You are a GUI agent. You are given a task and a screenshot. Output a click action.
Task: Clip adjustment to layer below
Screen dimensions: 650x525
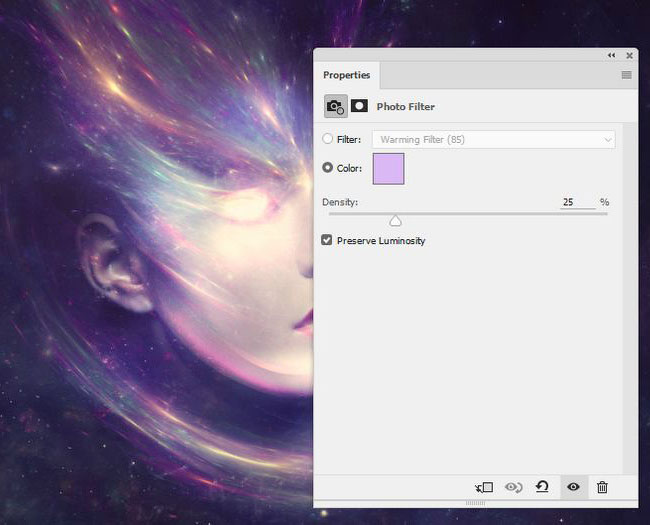[x=484, y=487]
